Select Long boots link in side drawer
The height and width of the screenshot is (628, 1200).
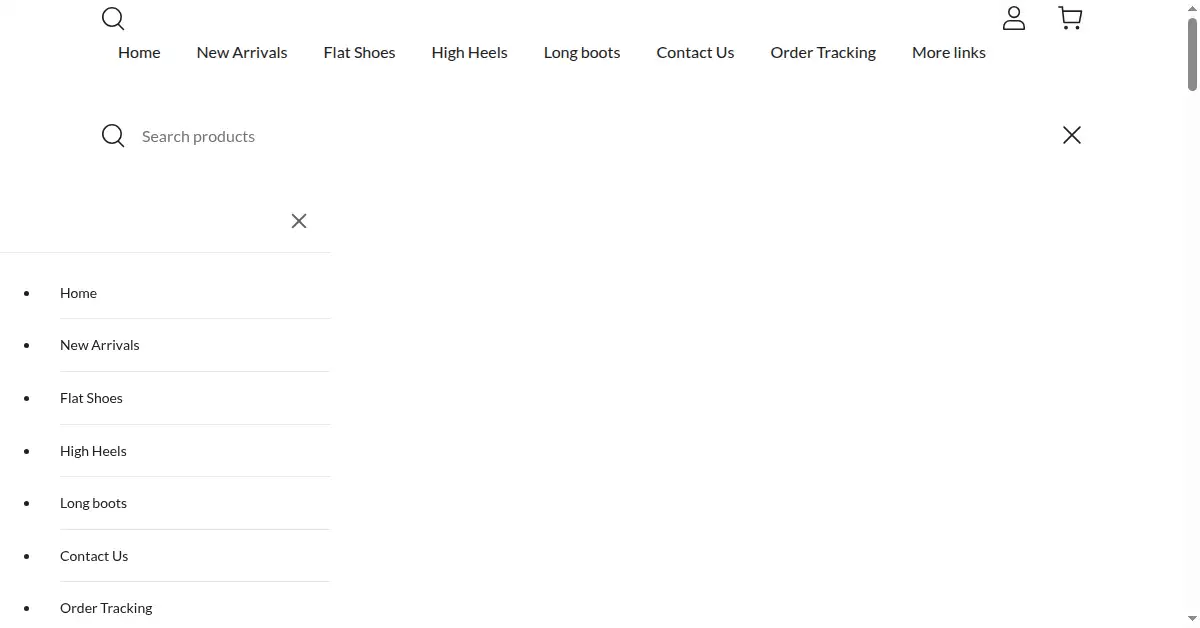click(93, 503)
